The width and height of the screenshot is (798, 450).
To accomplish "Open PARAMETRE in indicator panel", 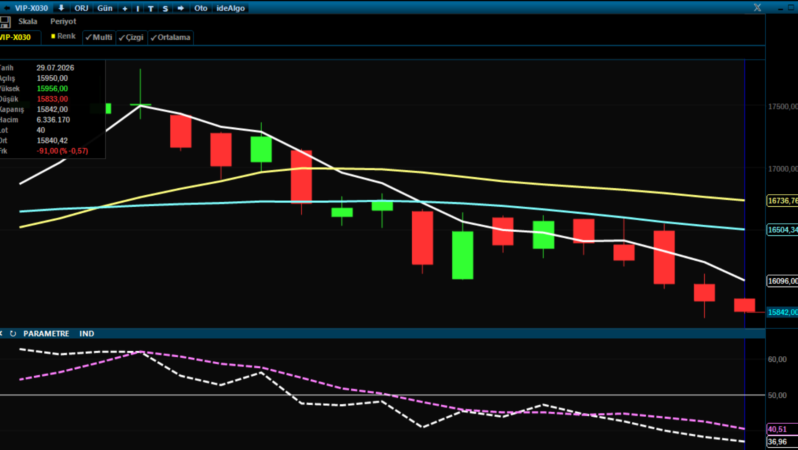I will (x=46, y=333).
